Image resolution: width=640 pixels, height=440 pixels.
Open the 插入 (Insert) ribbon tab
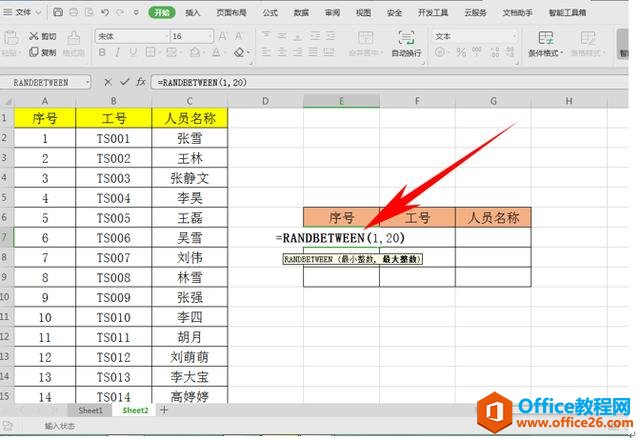[x=193, y=13]
